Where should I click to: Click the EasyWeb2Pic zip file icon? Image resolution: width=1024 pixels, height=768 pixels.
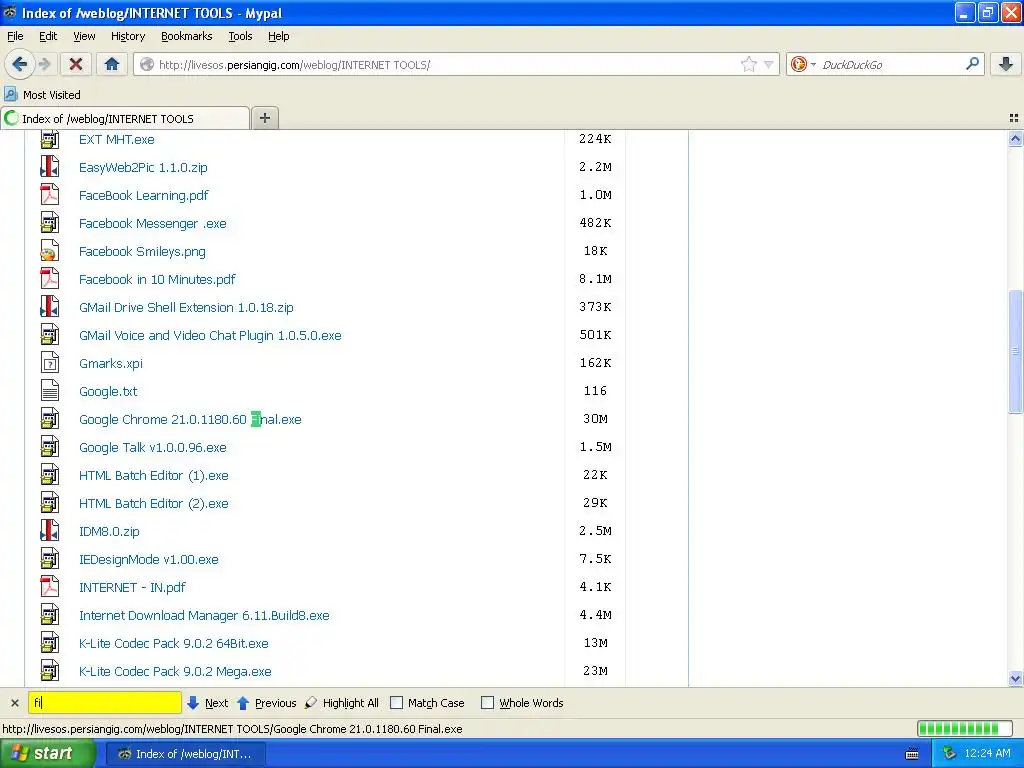(x=50, y=167)
